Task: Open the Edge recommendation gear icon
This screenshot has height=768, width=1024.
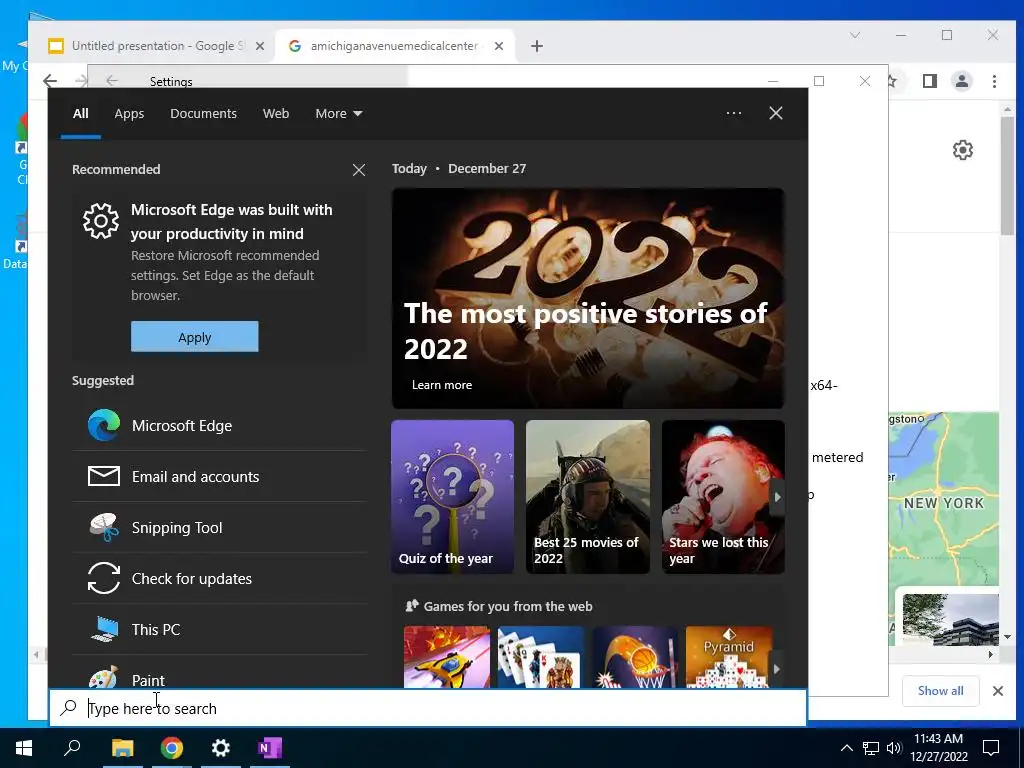Action: [x=101, y=221]
